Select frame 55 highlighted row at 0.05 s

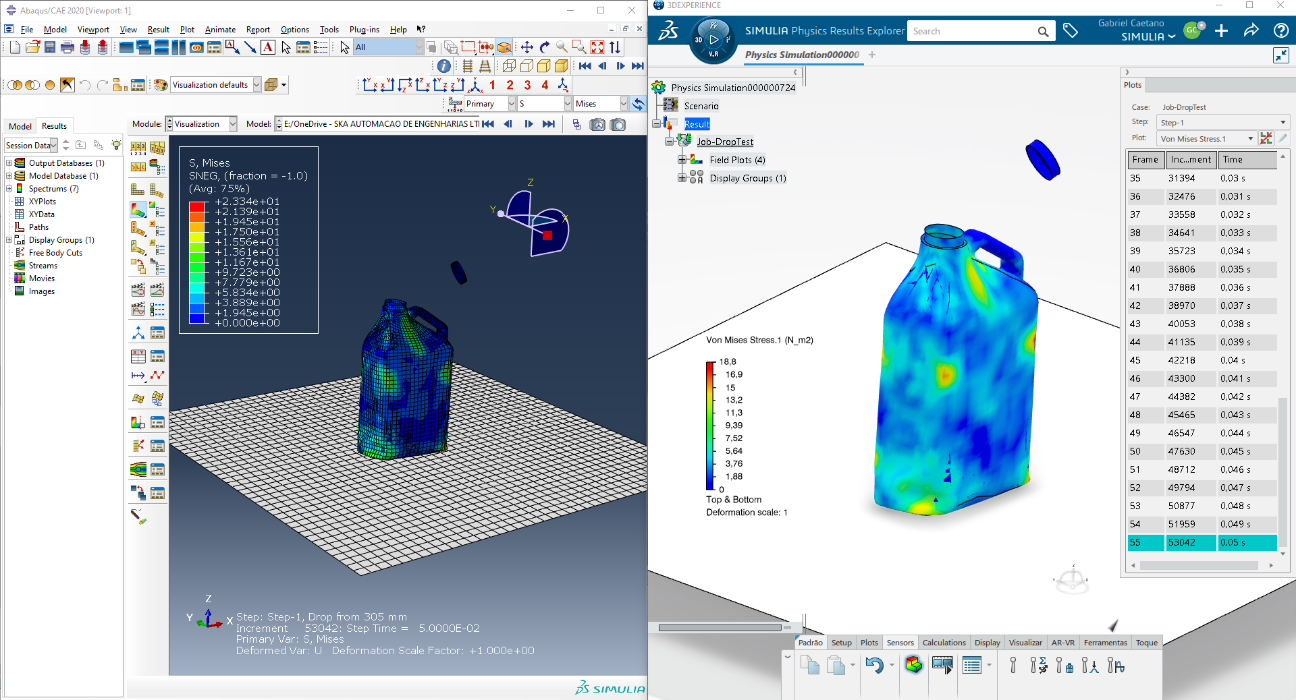click(x=1202, y=542)
